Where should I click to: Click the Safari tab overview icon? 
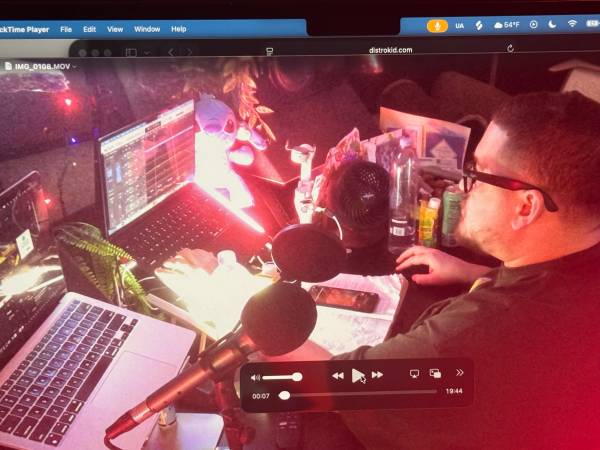269,52
